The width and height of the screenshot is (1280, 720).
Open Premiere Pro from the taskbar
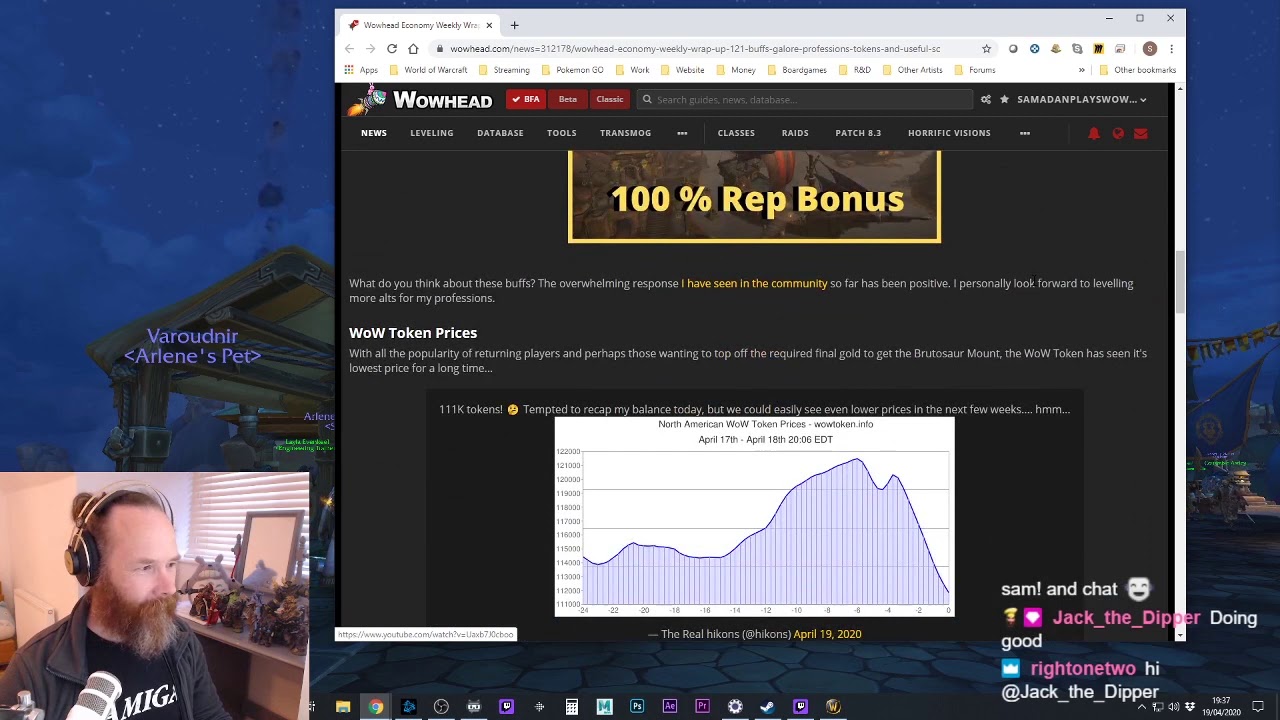[x=702, y=707]
